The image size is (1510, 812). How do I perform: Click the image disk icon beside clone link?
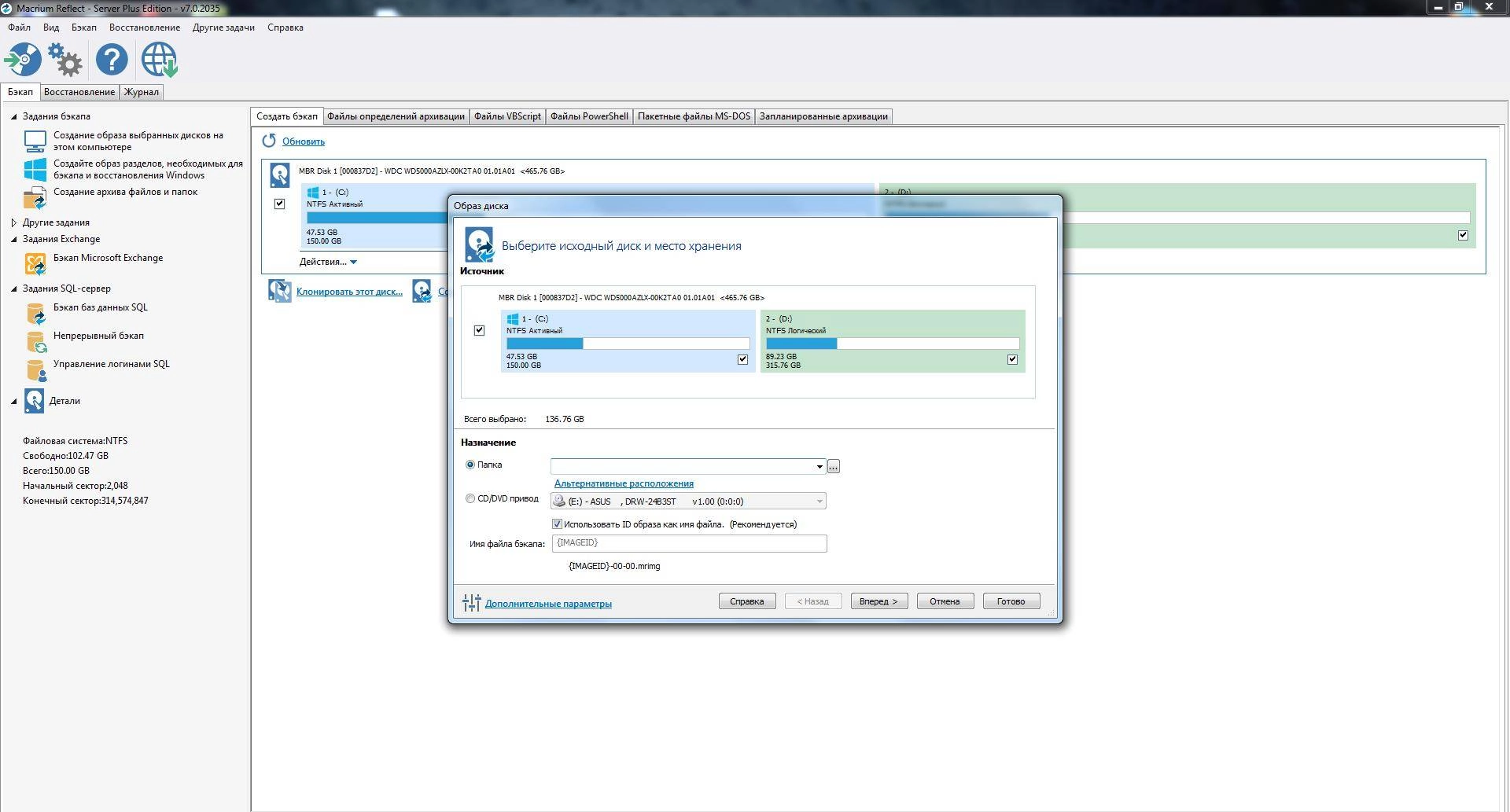pos(422,291)
